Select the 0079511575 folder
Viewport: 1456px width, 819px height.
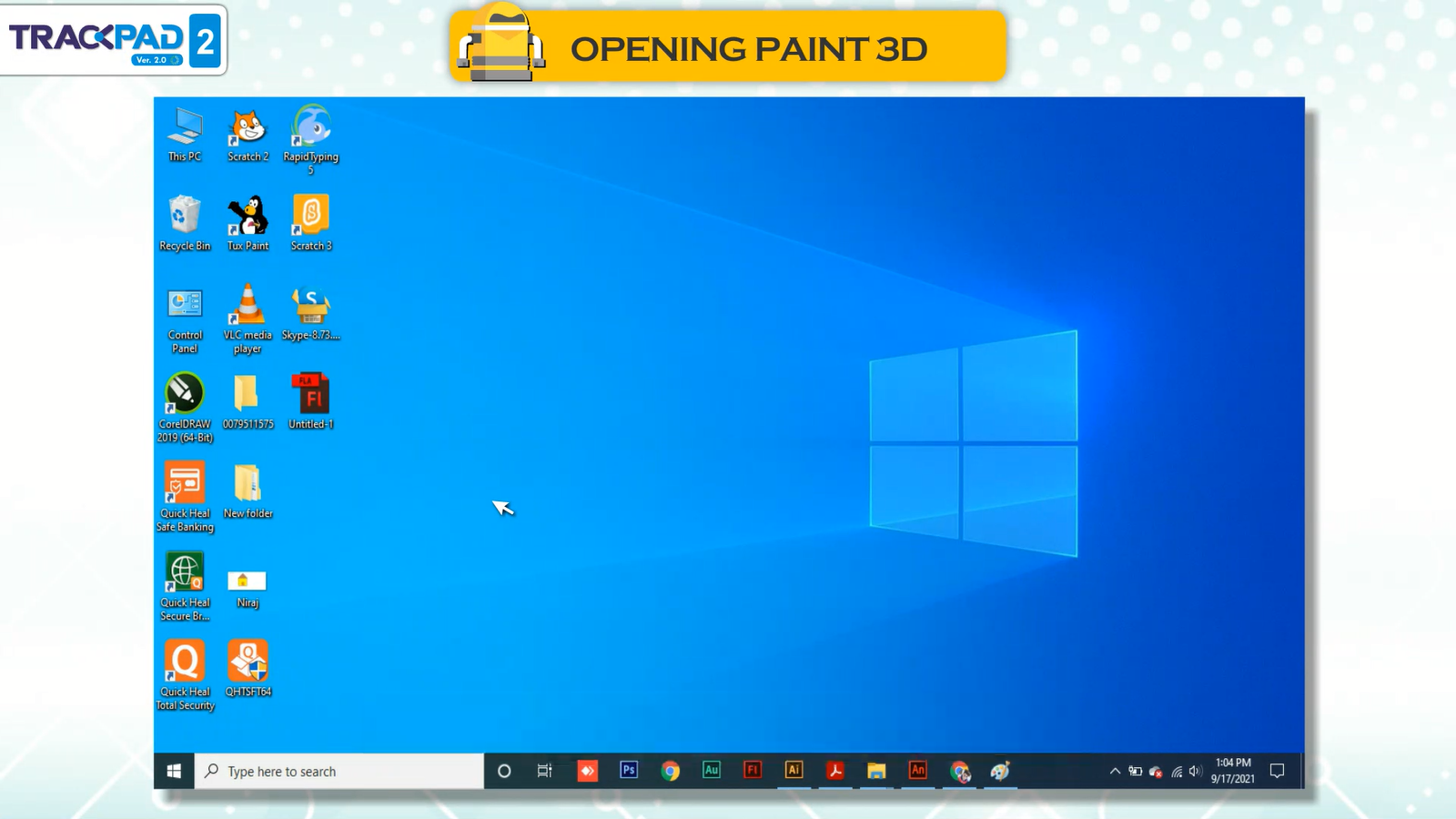click(x=248, y=401)
